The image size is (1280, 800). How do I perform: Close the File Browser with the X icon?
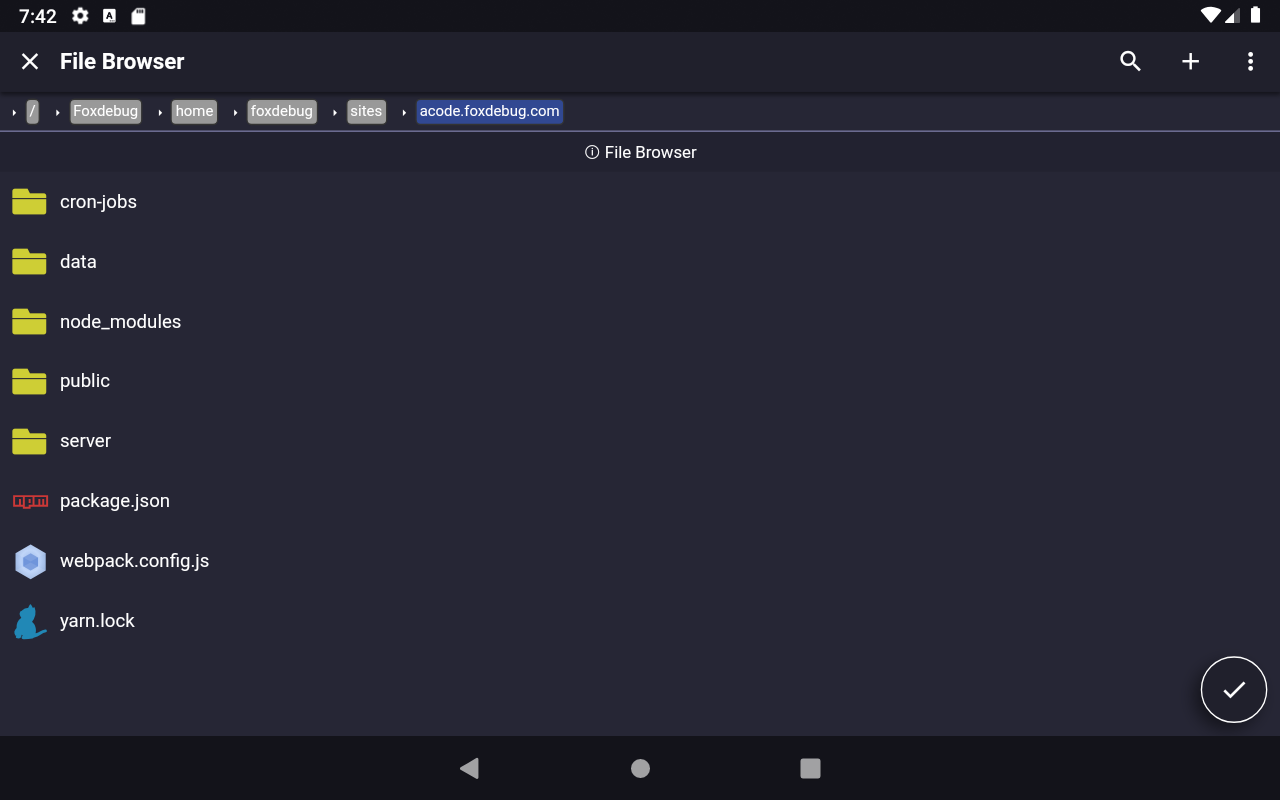(x=30, y=61)
